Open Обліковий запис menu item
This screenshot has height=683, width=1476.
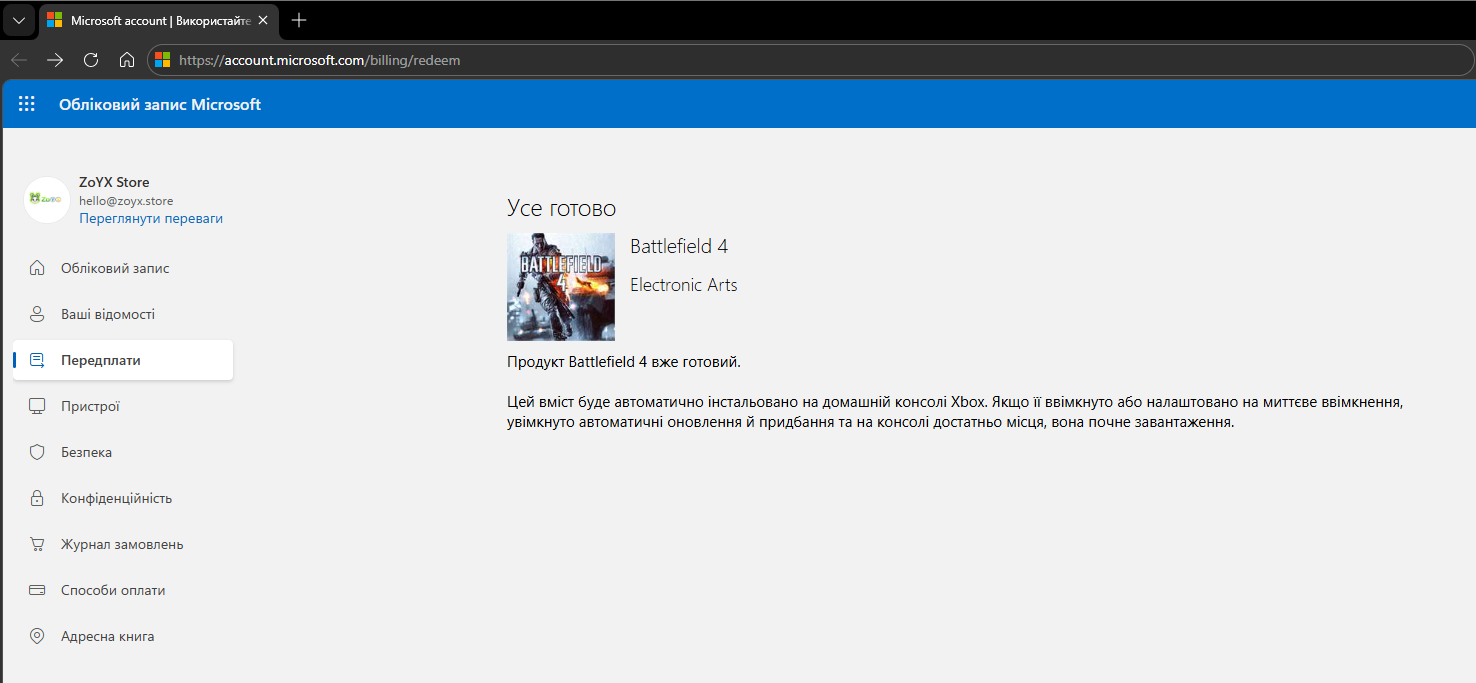tap(123, 268)
